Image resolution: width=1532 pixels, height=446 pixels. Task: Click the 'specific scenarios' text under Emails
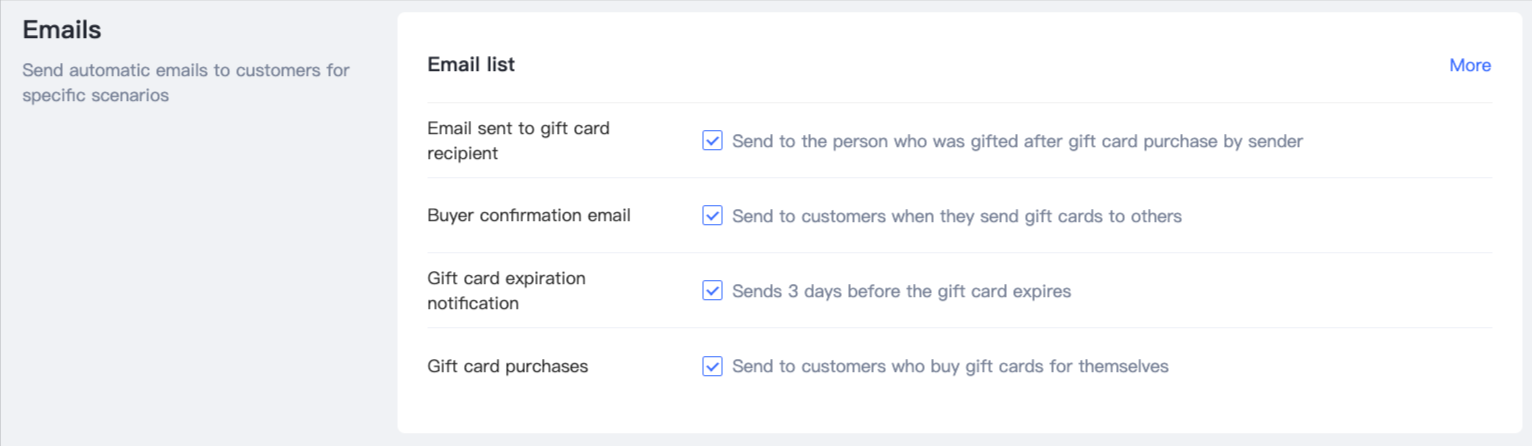[x=95, y=96]
